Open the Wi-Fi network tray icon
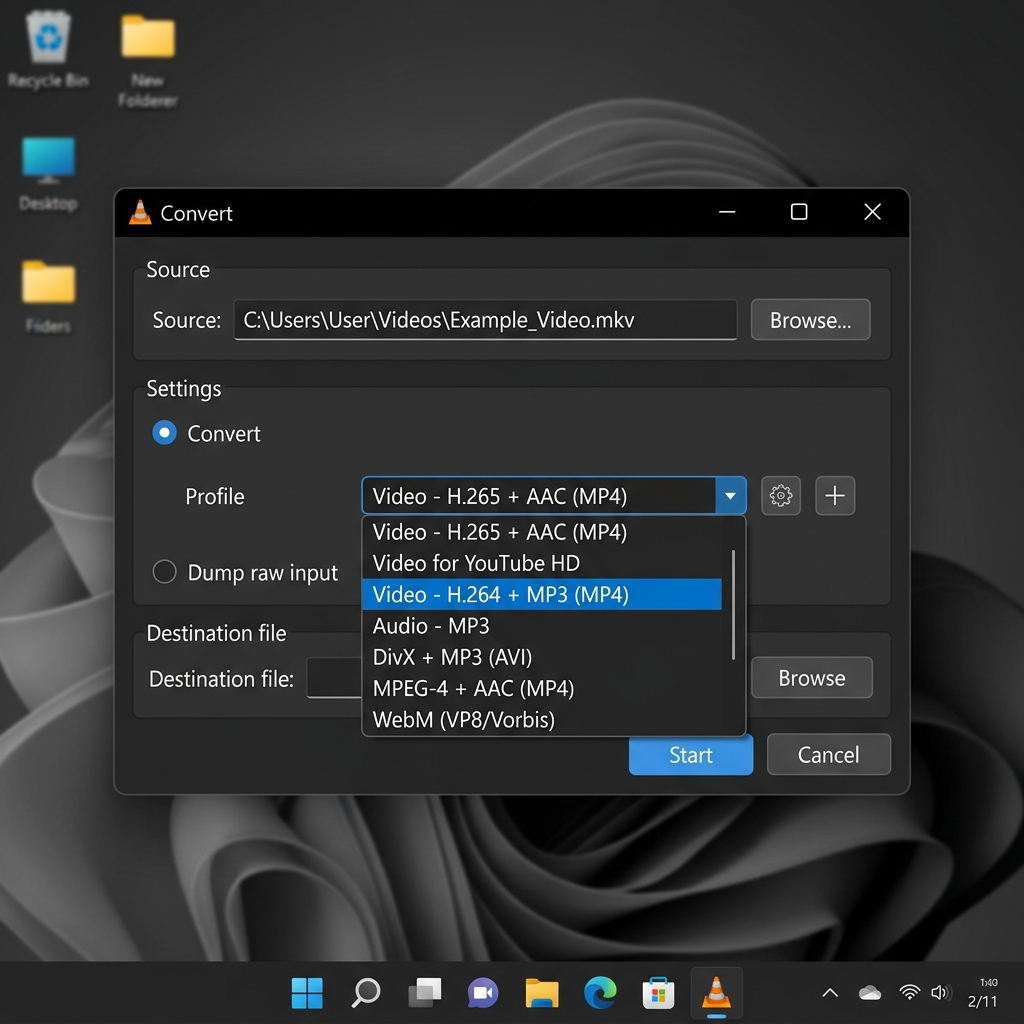The height and width of the screenshot is (1024, 1024). pyautogui.click(x=909, y=993)
